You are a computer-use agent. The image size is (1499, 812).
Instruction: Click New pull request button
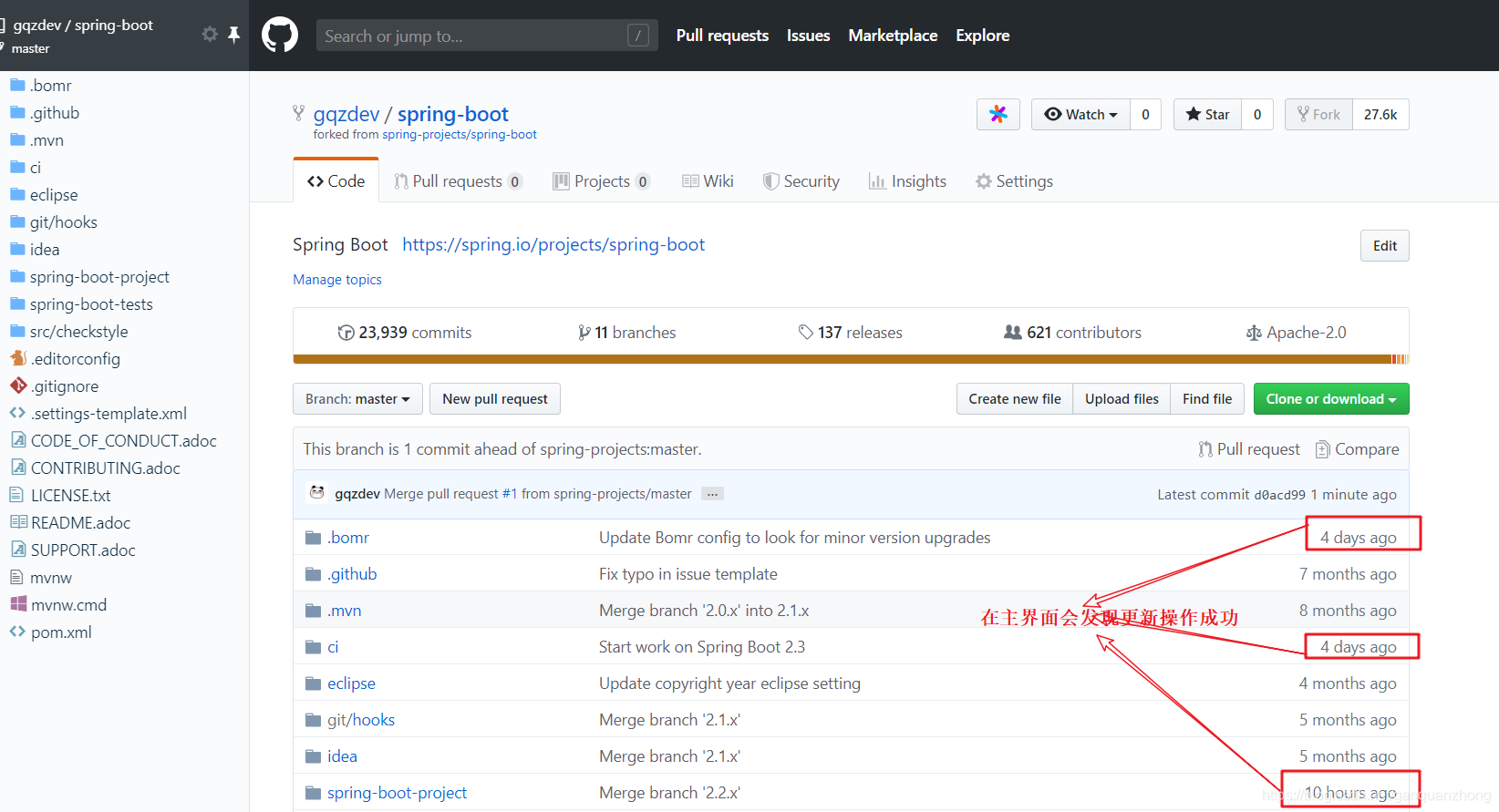tap(495, 399)
